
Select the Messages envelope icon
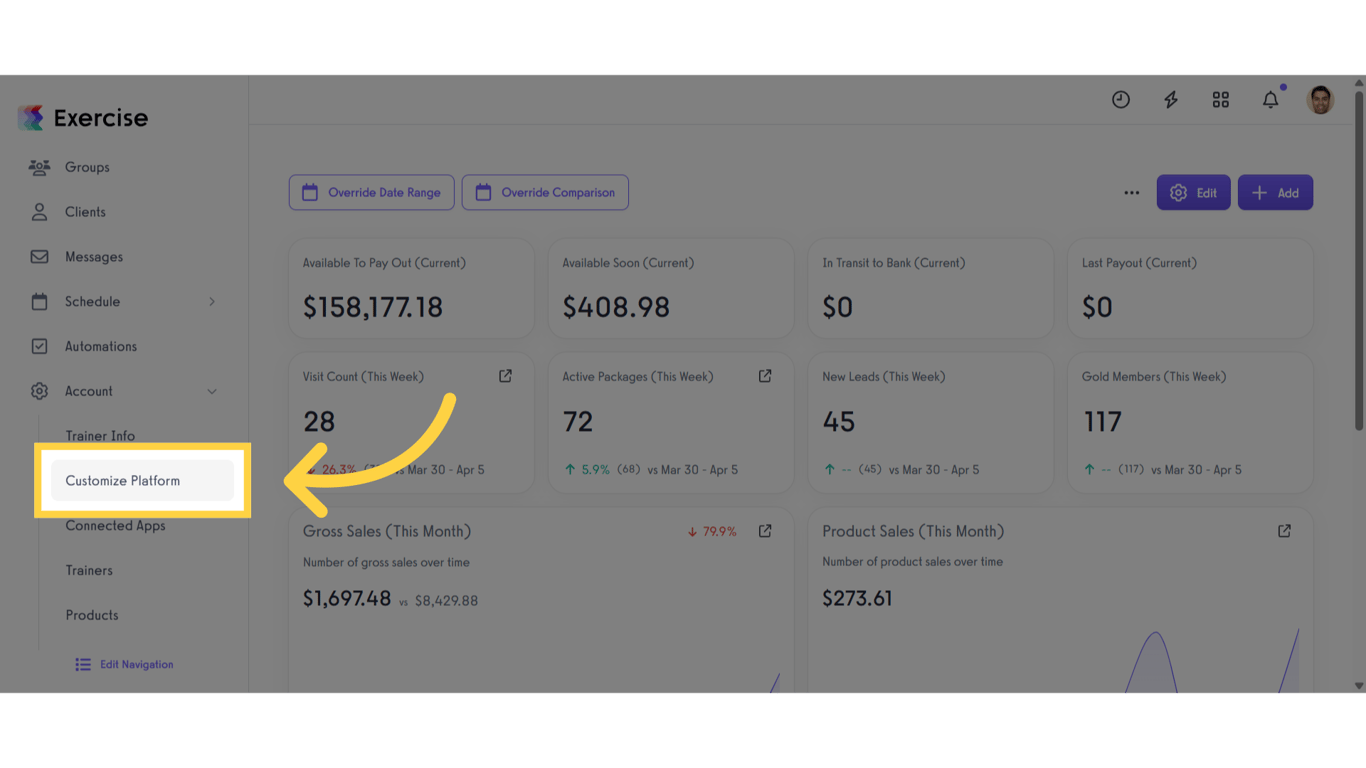click(x=39, y=256)
